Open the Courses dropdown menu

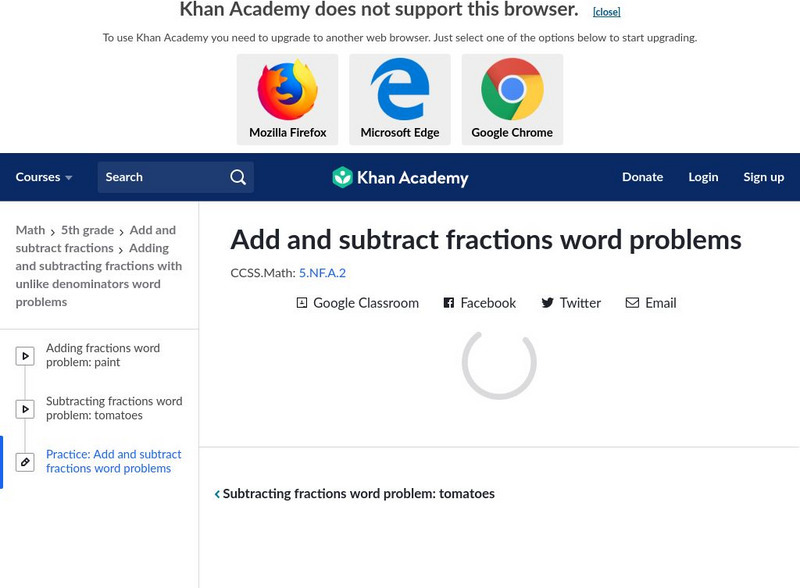coord(44,177)
